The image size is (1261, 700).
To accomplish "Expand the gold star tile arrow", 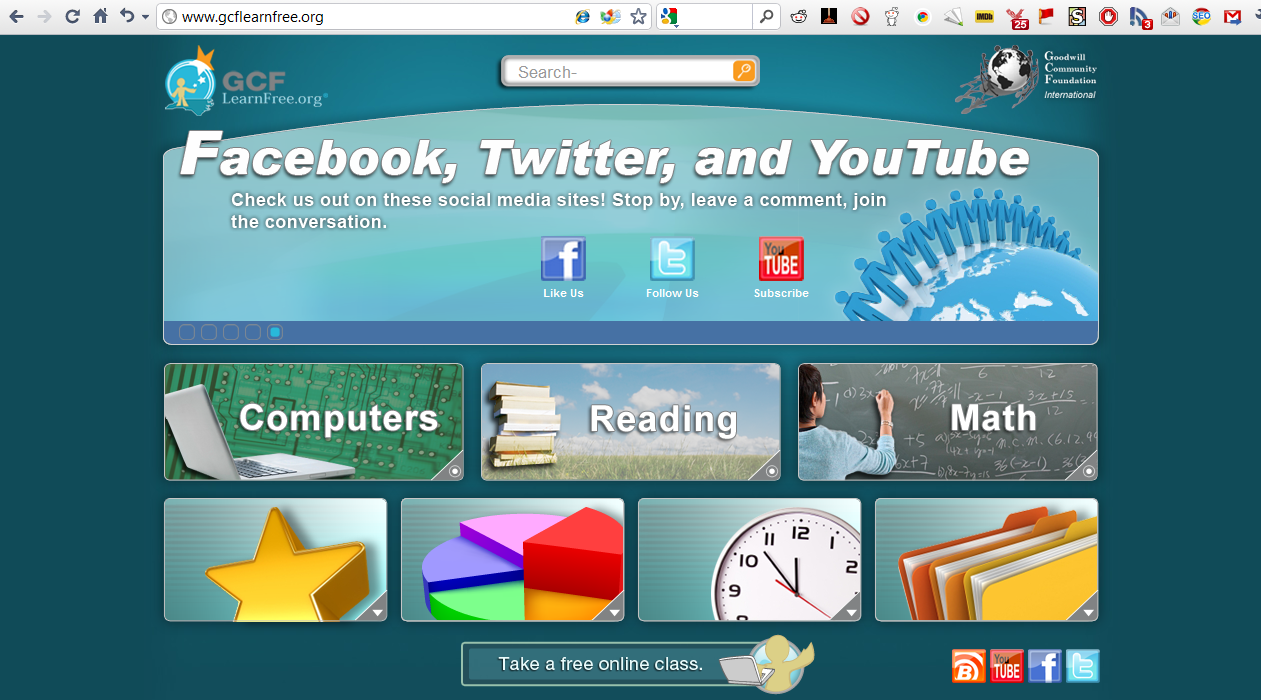I will (377, 612).
